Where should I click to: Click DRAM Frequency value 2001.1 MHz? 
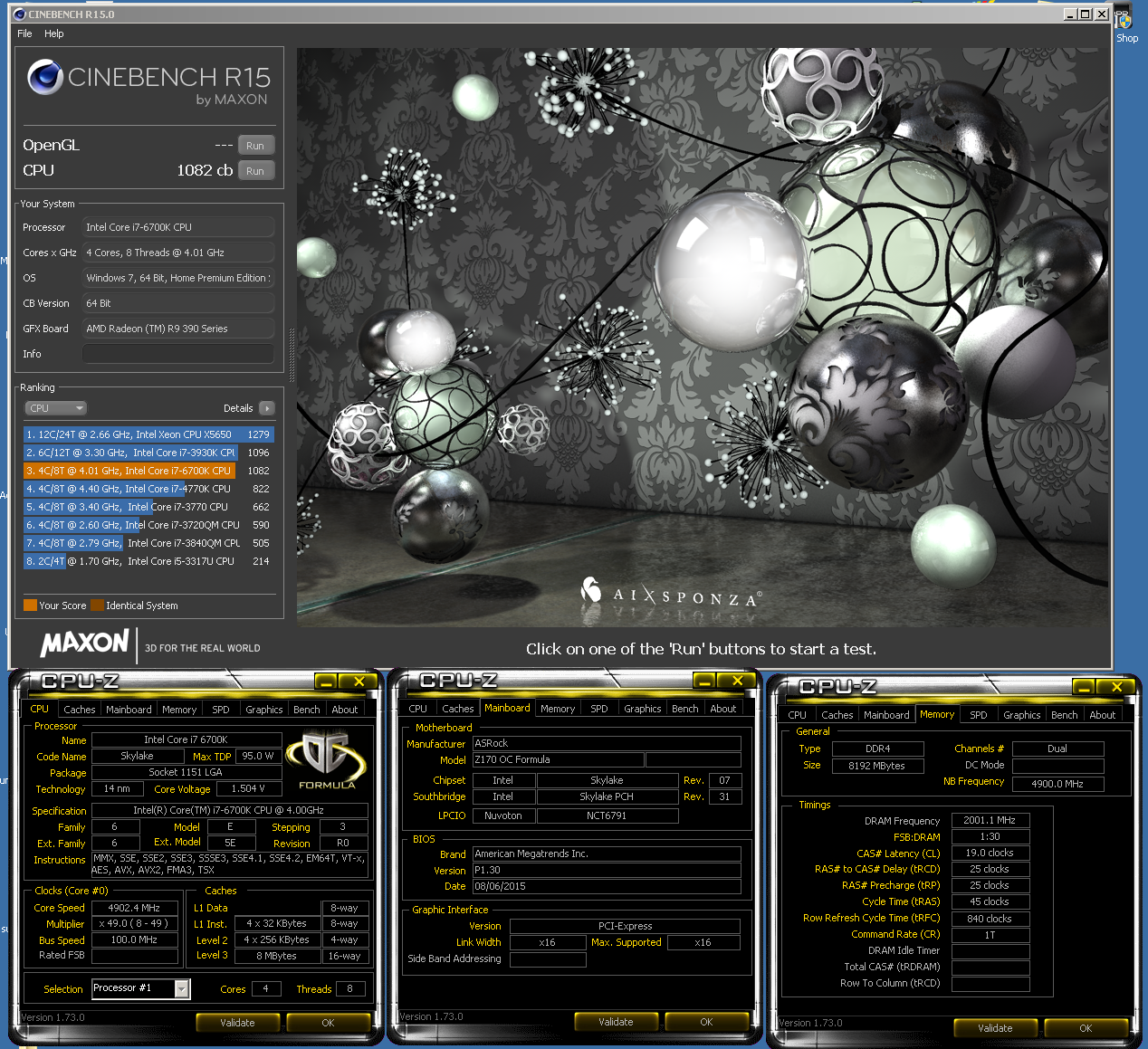coord(990,820)
